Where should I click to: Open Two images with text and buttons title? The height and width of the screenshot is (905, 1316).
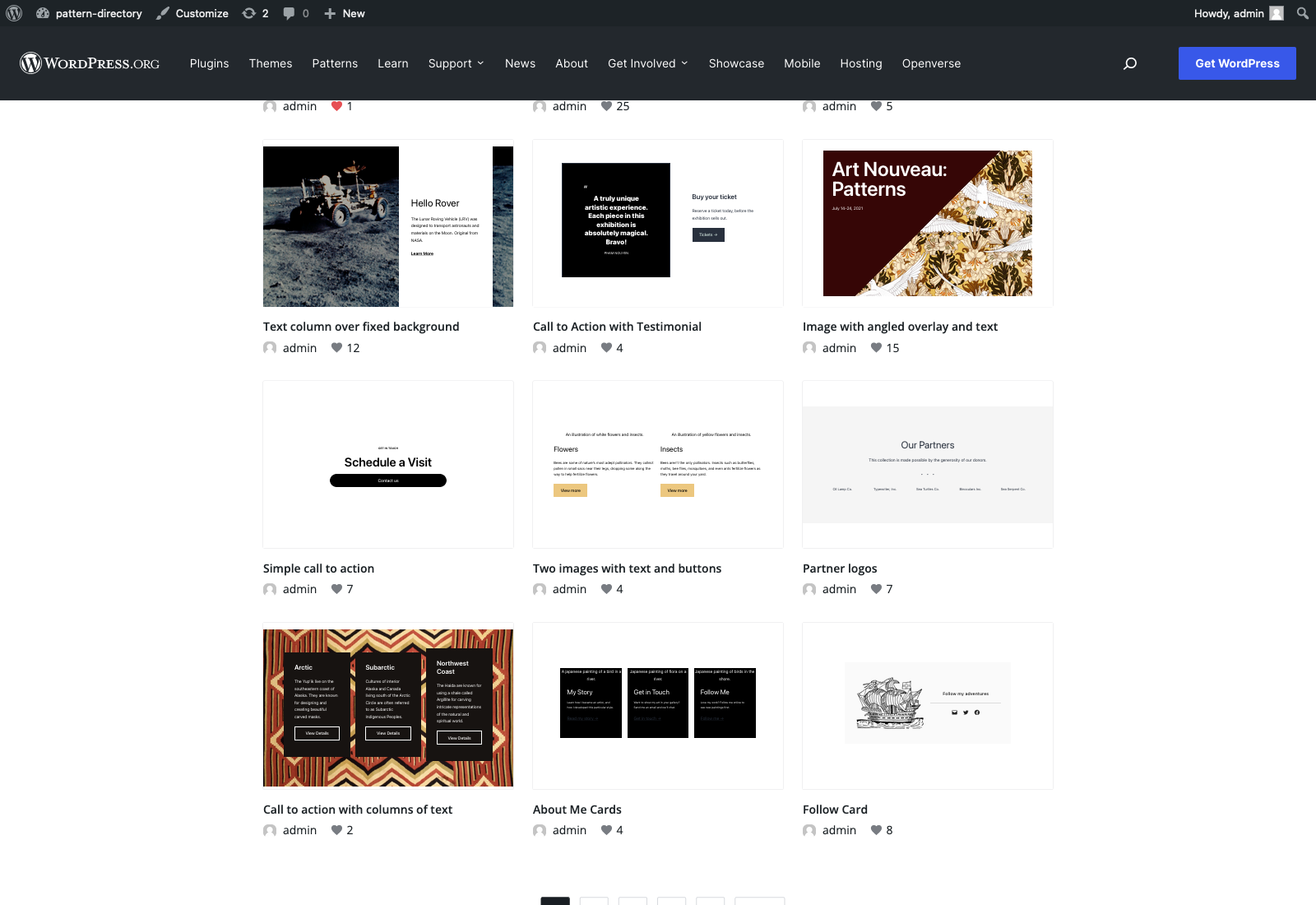[627, 569]
